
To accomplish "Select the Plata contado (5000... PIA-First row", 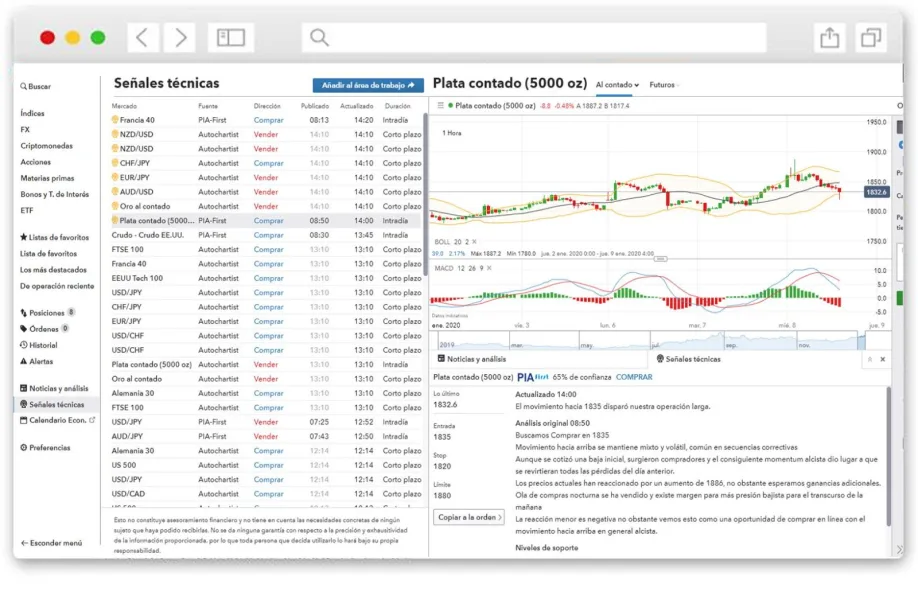I will click(265, 221).
